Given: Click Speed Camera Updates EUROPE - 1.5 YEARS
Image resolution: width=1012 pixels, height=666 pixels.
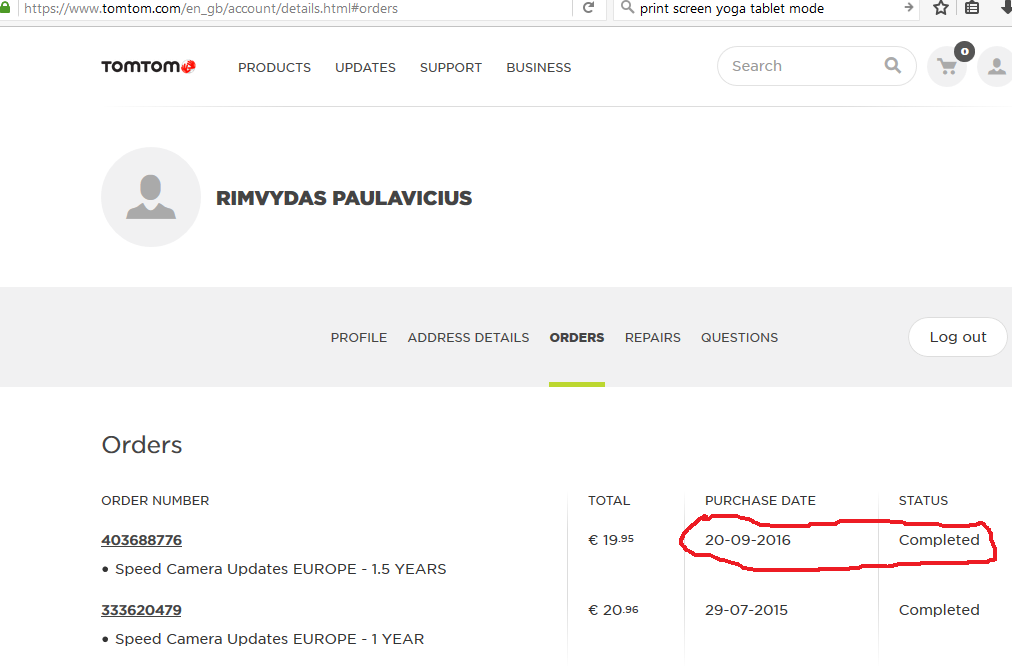Looking at the screenshot, I should pos(280,569).
